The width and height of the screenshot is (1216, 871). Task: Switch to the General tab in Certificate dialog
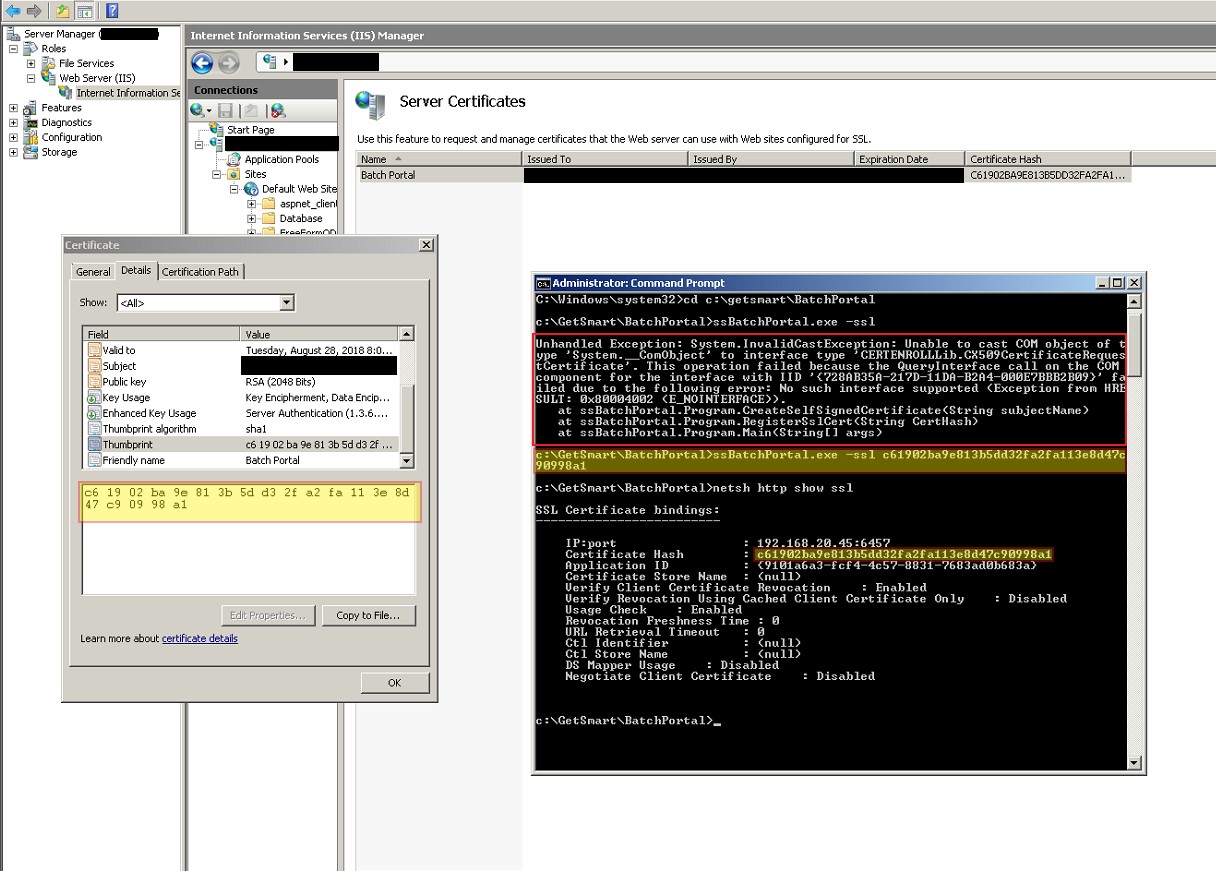[x=93, y=271]
